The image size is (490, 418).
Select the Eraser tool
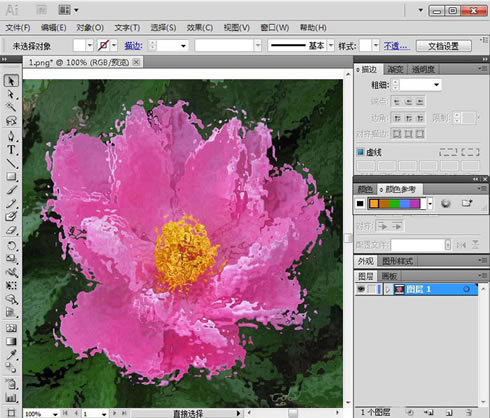tap(11, 230)
